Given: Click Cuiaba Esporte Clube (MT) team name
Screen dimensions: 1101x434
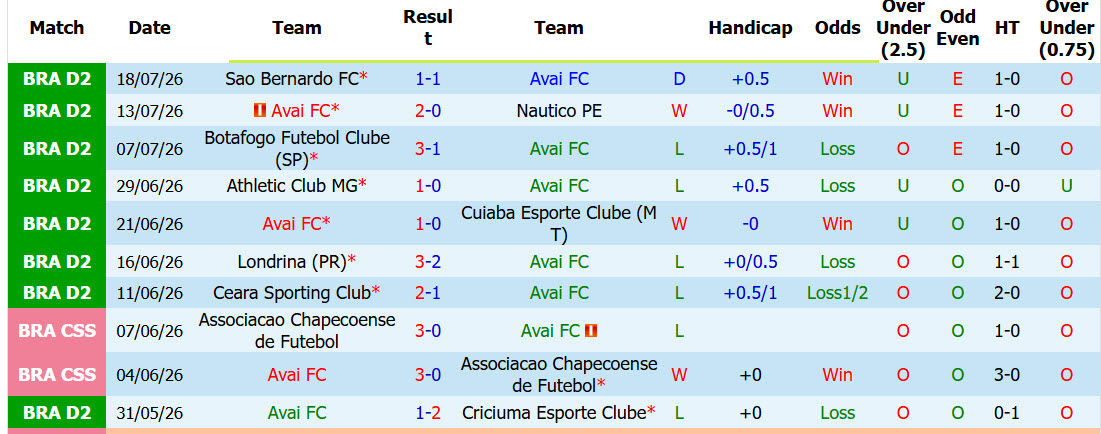Looking at the screenshot, I should pyautogui.click(x=559, y=223).
